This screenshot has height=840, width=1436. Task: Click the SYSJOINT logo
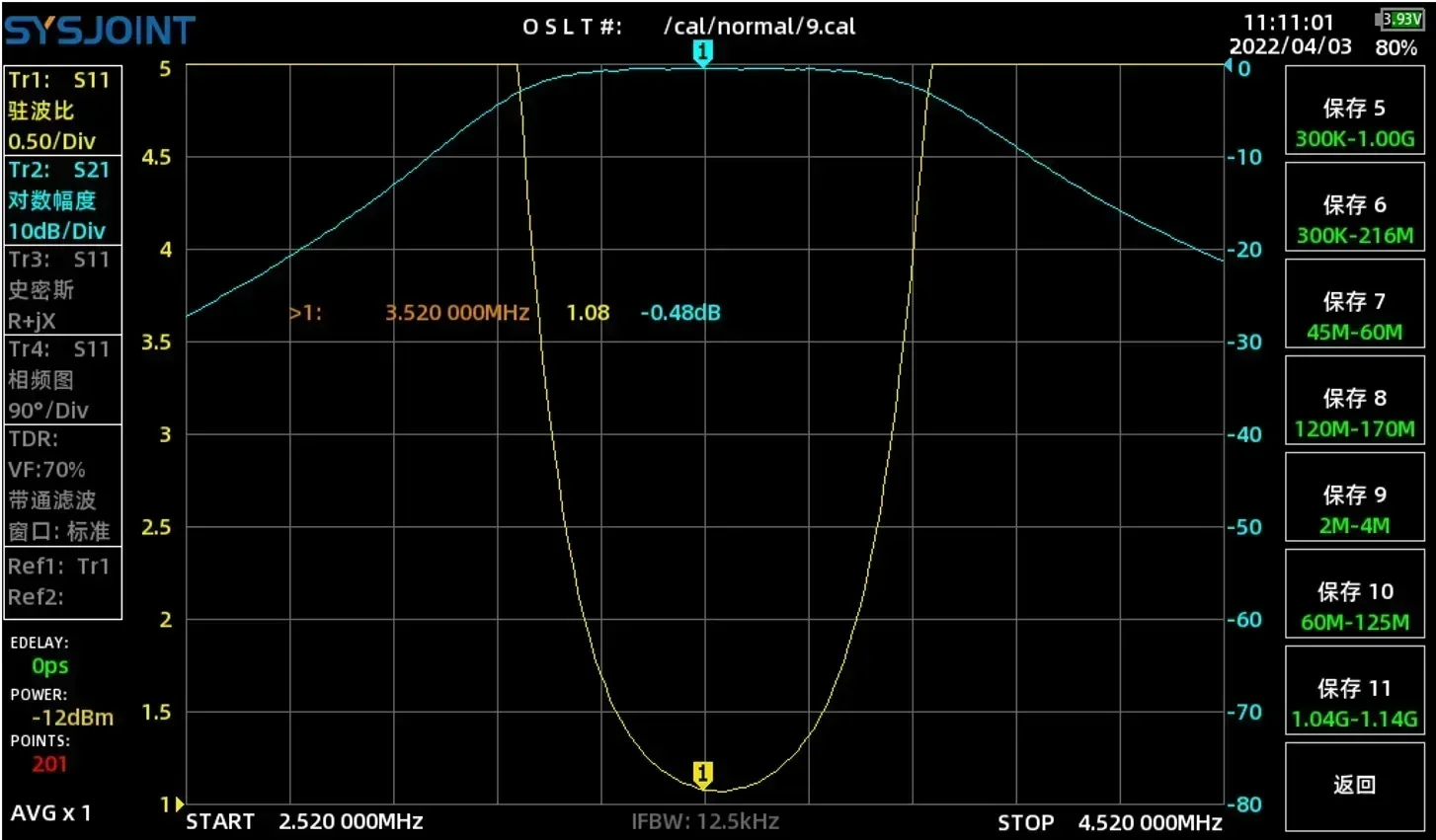tap(99, 29)
